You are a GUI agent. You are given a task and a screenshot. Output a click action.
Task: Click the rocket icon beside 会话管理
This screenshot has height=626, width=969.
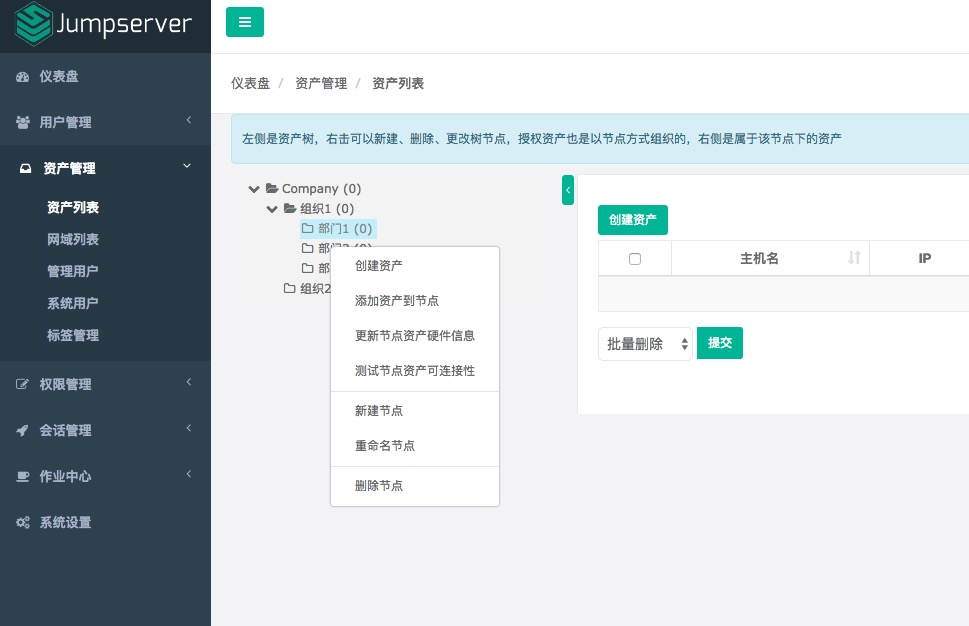click(23, 430)
